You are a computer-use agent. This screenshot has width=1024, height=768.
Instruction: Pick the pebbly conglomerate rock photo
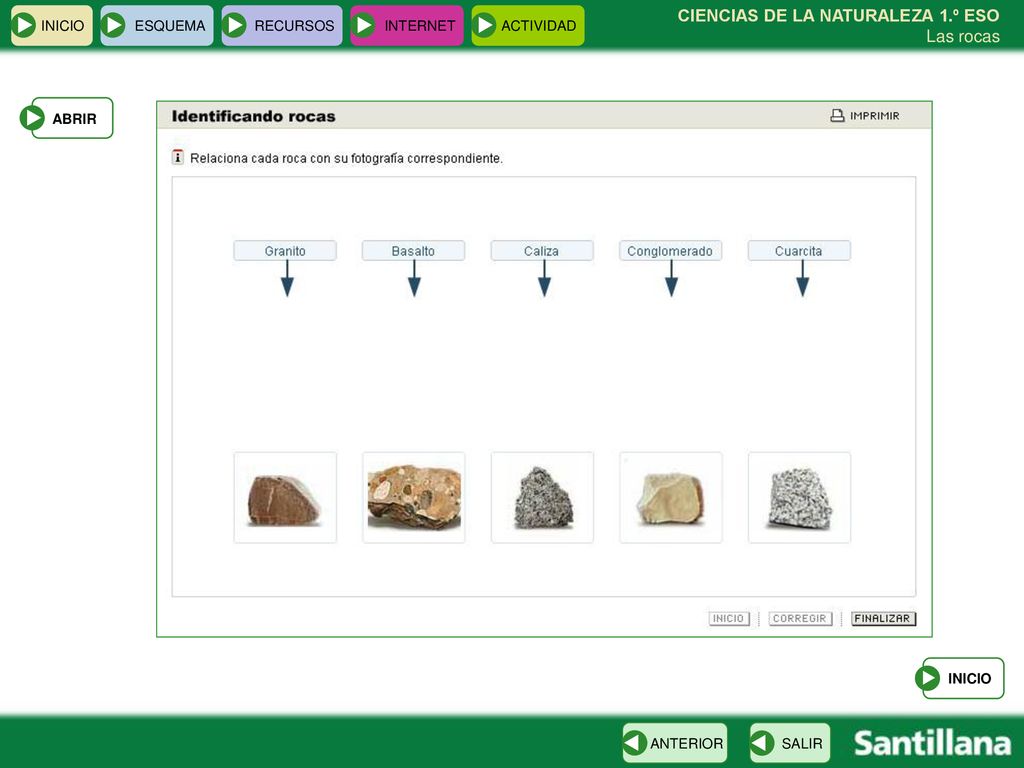point(414,498)
